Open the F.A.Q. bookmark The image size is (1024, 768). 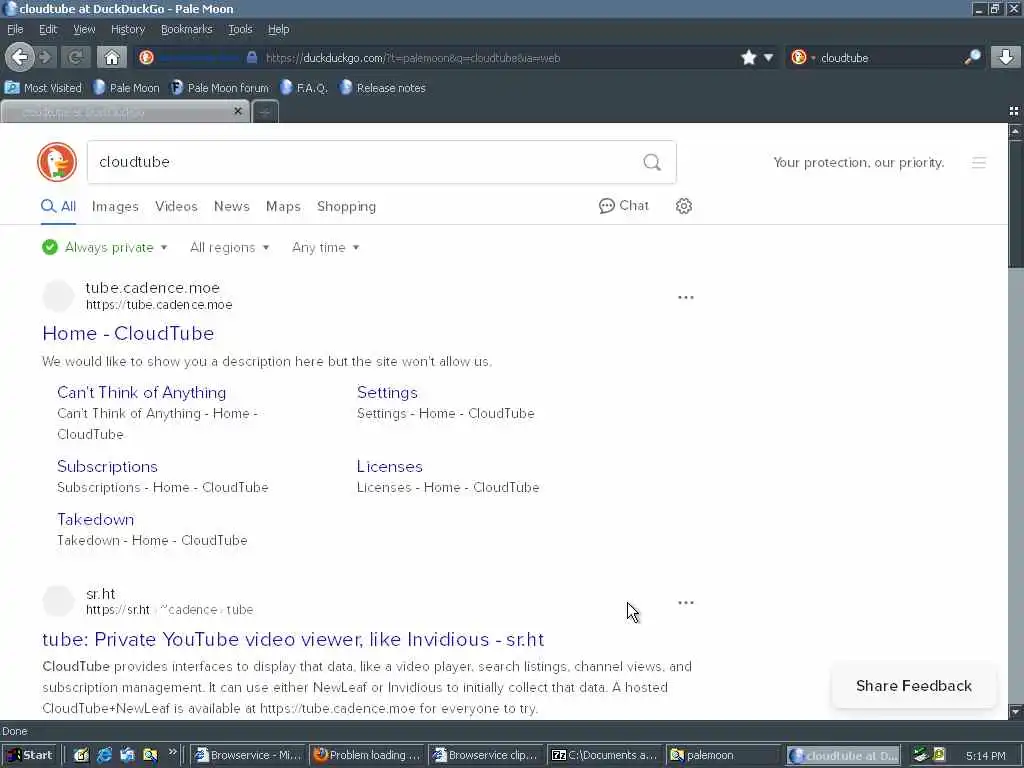tap(304, 88)
